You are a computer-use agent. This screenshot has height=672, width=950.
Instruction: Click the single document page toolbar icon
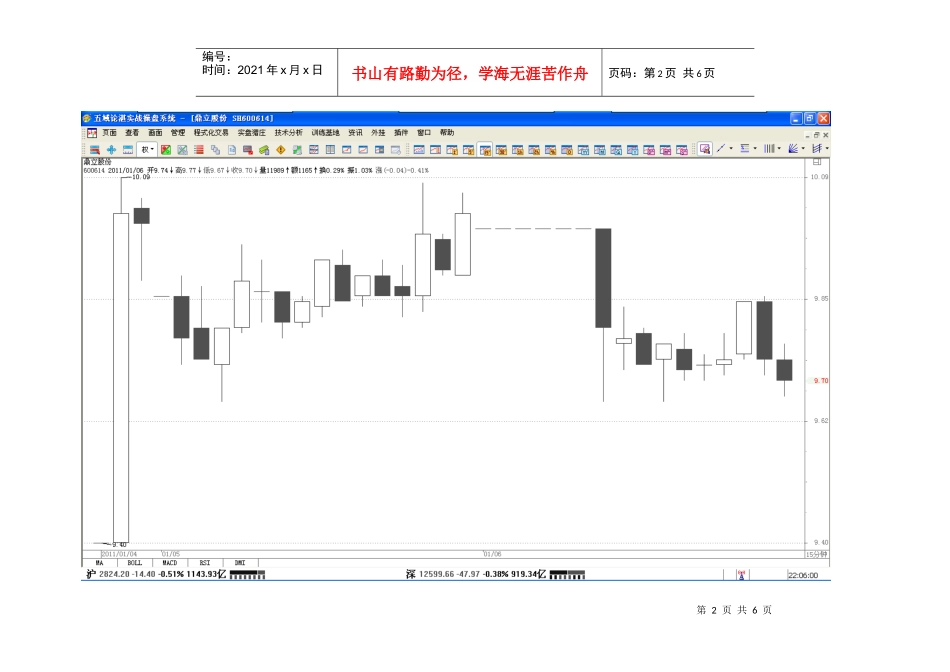point(231,150)
